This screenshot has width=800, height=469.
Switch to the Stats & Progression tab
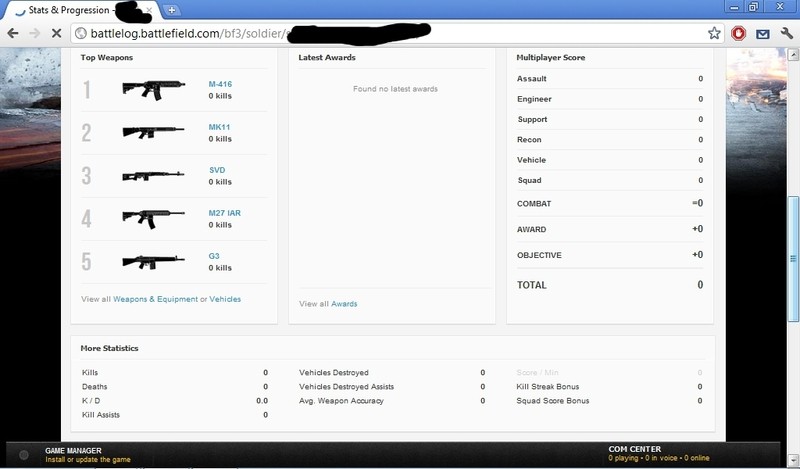pos(70,10)
